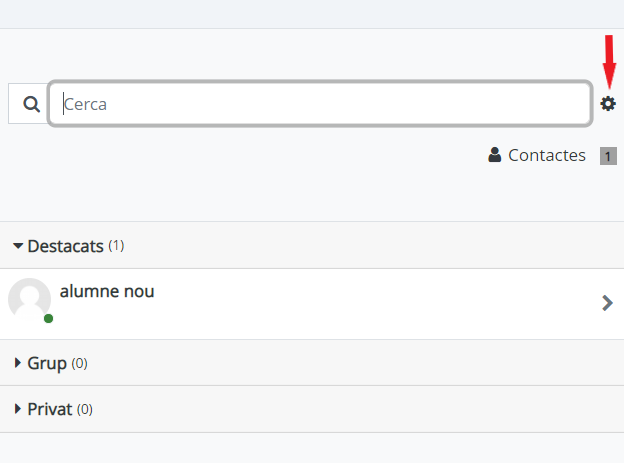Click the person icon beside Contactes
This screenshot has width=624, height=463.
(494, 155)
